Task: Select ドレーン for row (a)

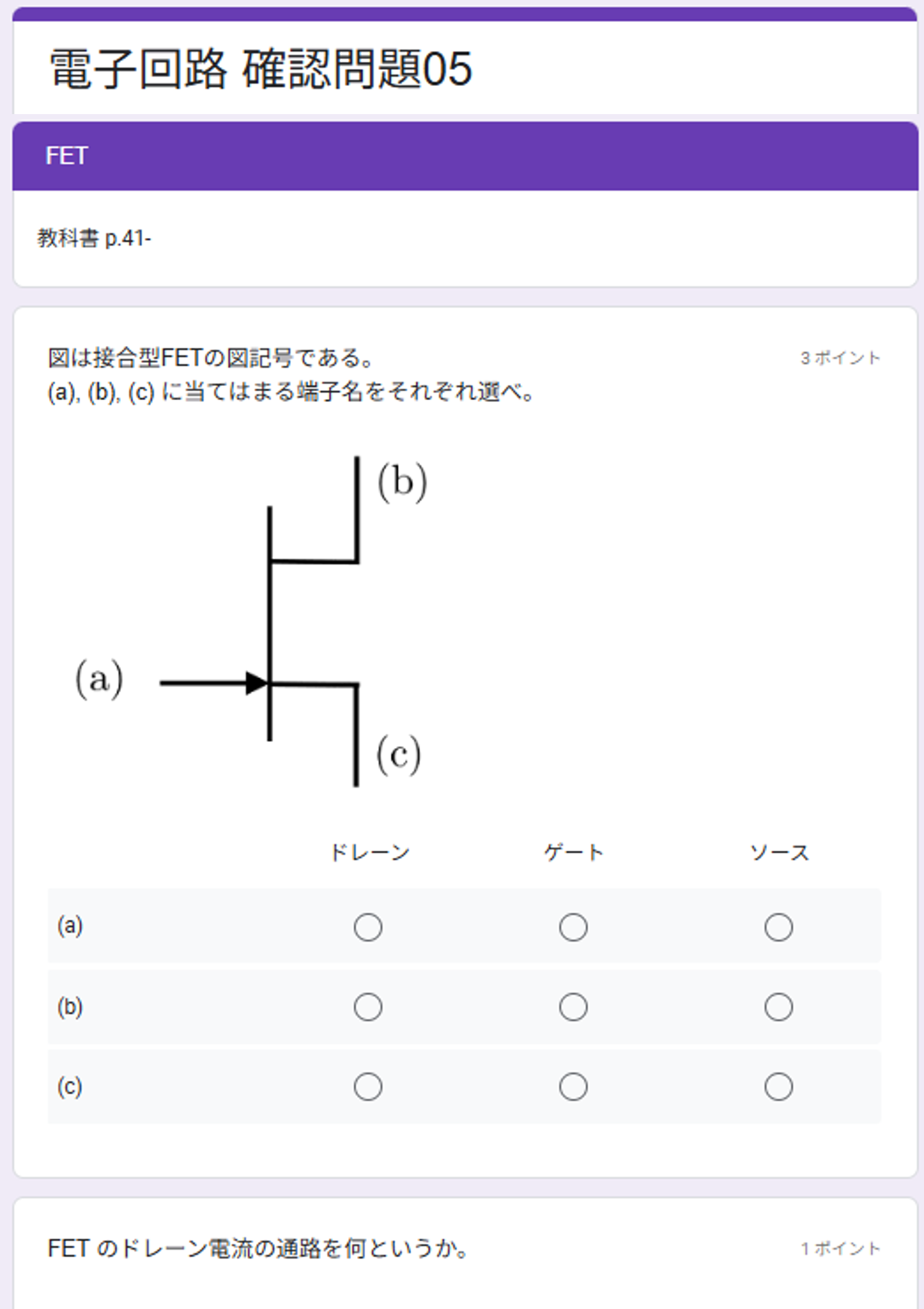Action: tap(368, 927)
